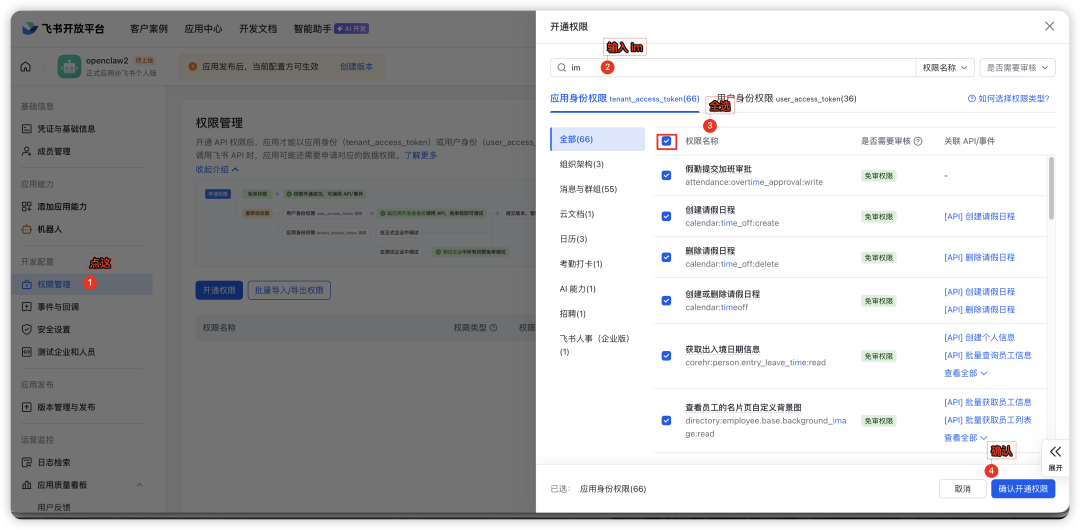Image resolution: width=1080 pixels, height=530 pixels.
Task: Click the permission search input field
Action: click(733, 68)
